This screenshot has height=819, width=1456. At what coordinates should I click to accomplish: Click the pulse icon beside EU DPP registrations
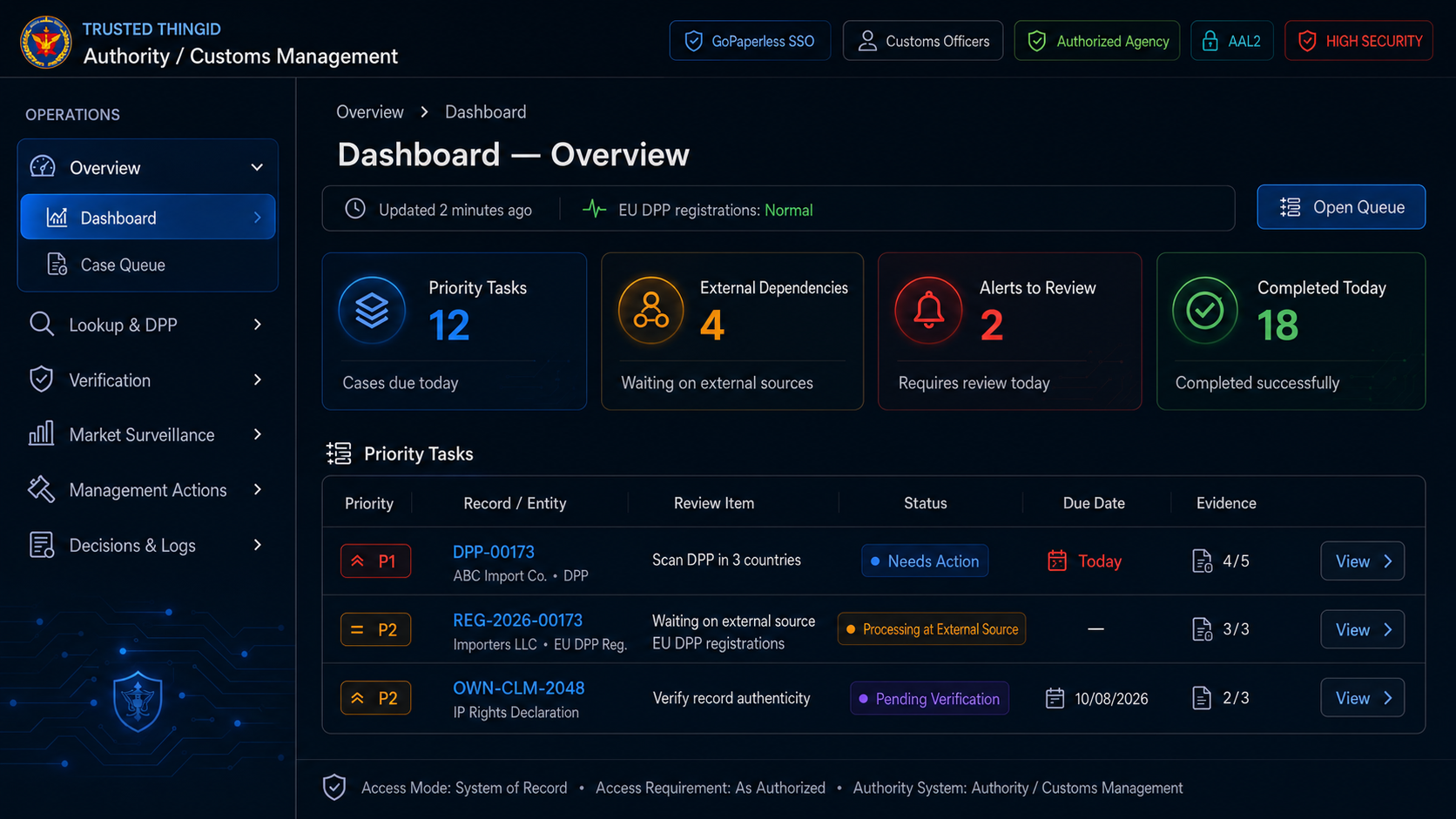pyautogui.click(x=594, y=209)
